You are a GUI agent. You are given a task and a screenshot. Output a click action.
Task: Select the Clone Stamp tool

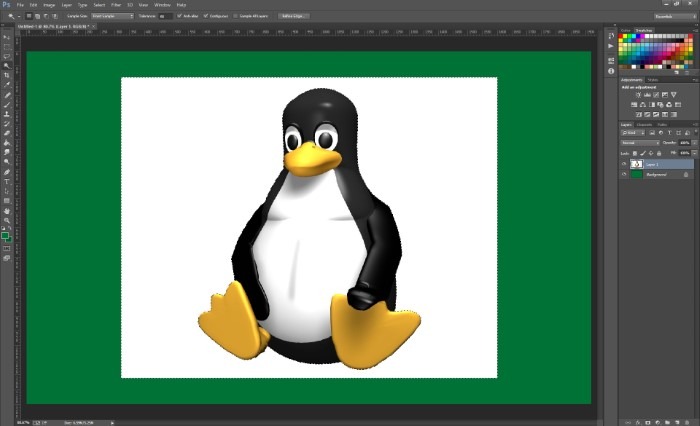7,114
